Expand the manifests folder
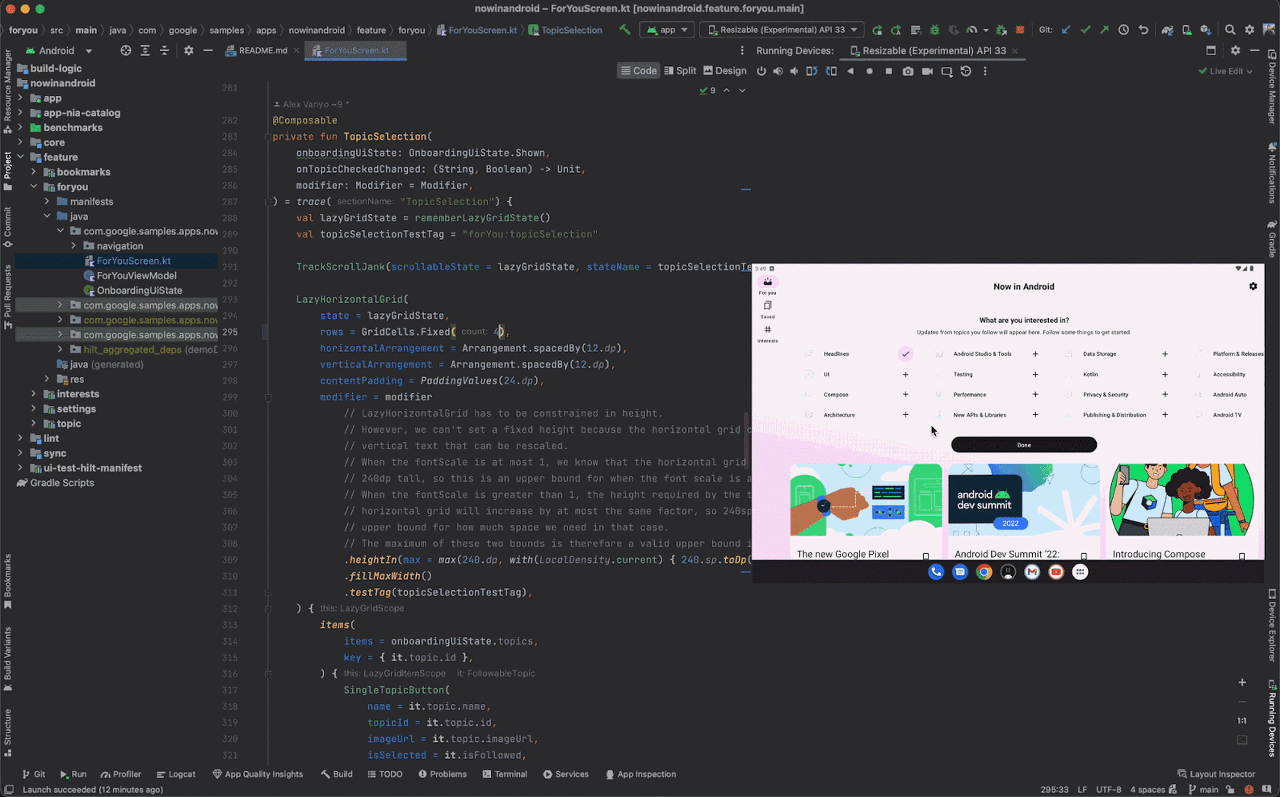Viewport: 1280px width, 797px height. tap(46, 202)
